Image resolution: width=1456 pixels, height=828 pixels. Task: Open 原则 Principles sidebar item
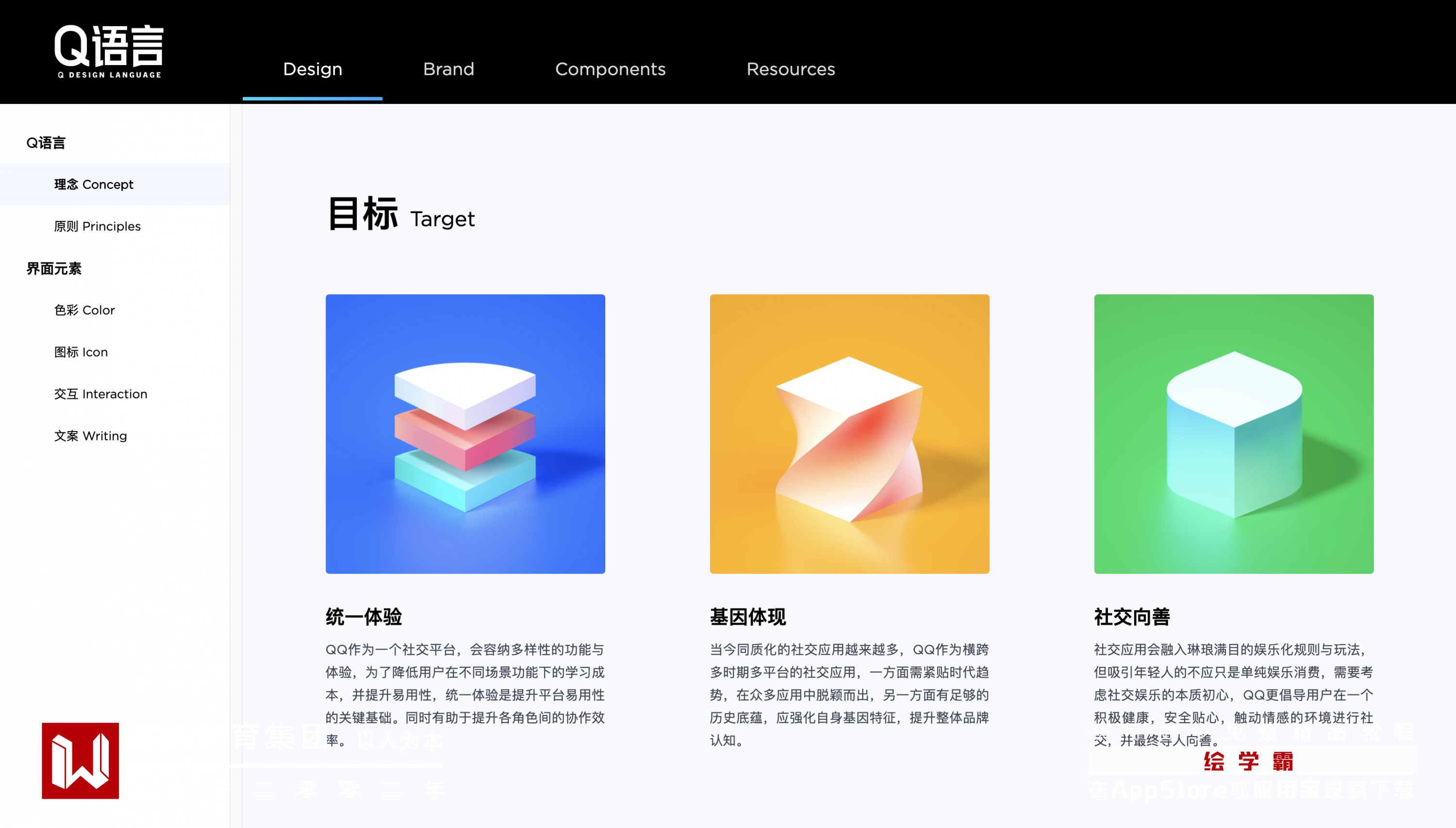(97, 226)
